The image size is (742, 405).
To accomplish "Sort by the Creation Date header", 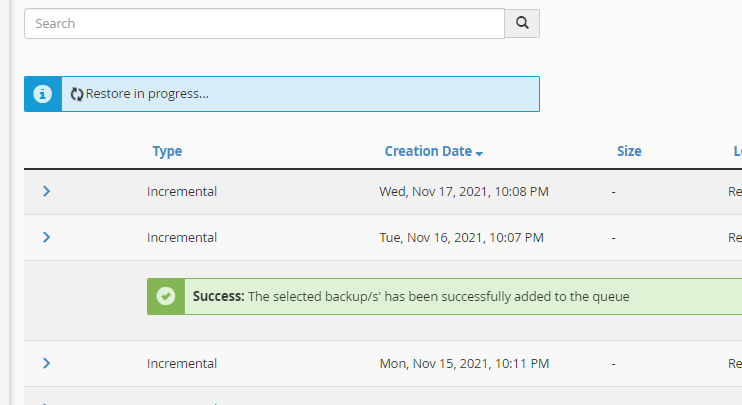I will [427, 151].
